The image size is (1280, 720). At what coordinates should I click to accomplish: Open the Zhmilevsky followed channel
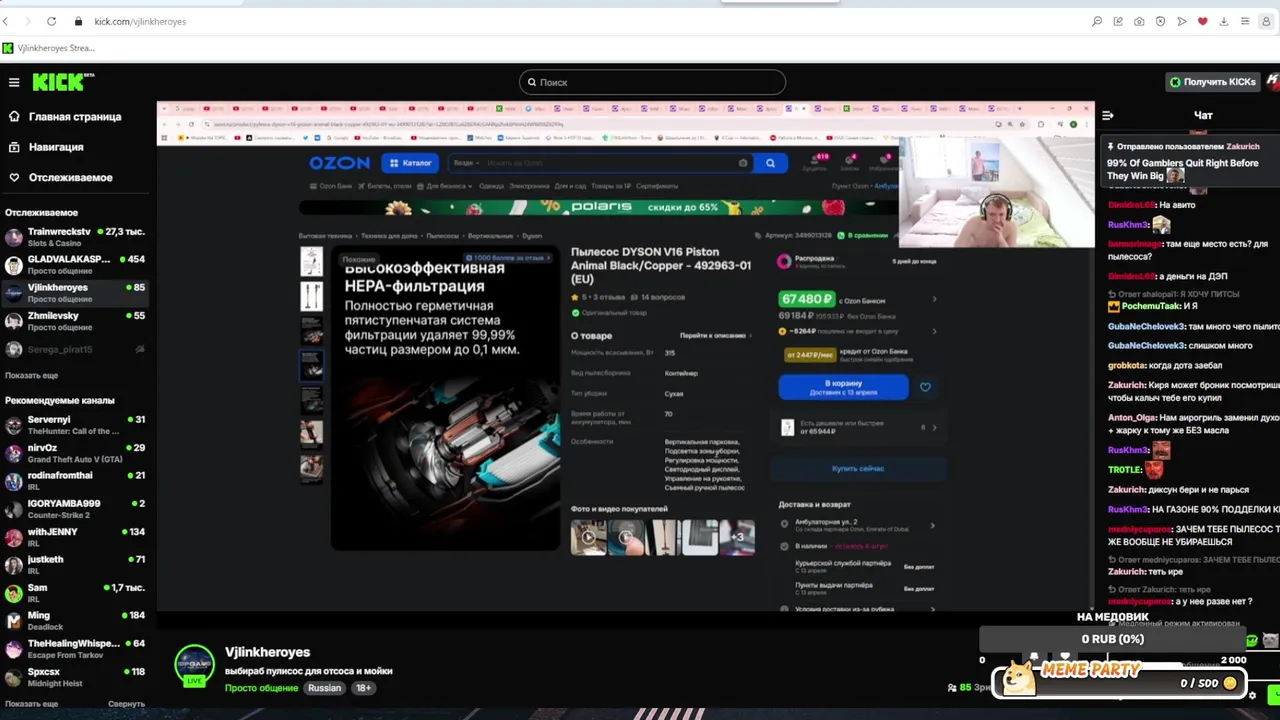click(76, 321)
